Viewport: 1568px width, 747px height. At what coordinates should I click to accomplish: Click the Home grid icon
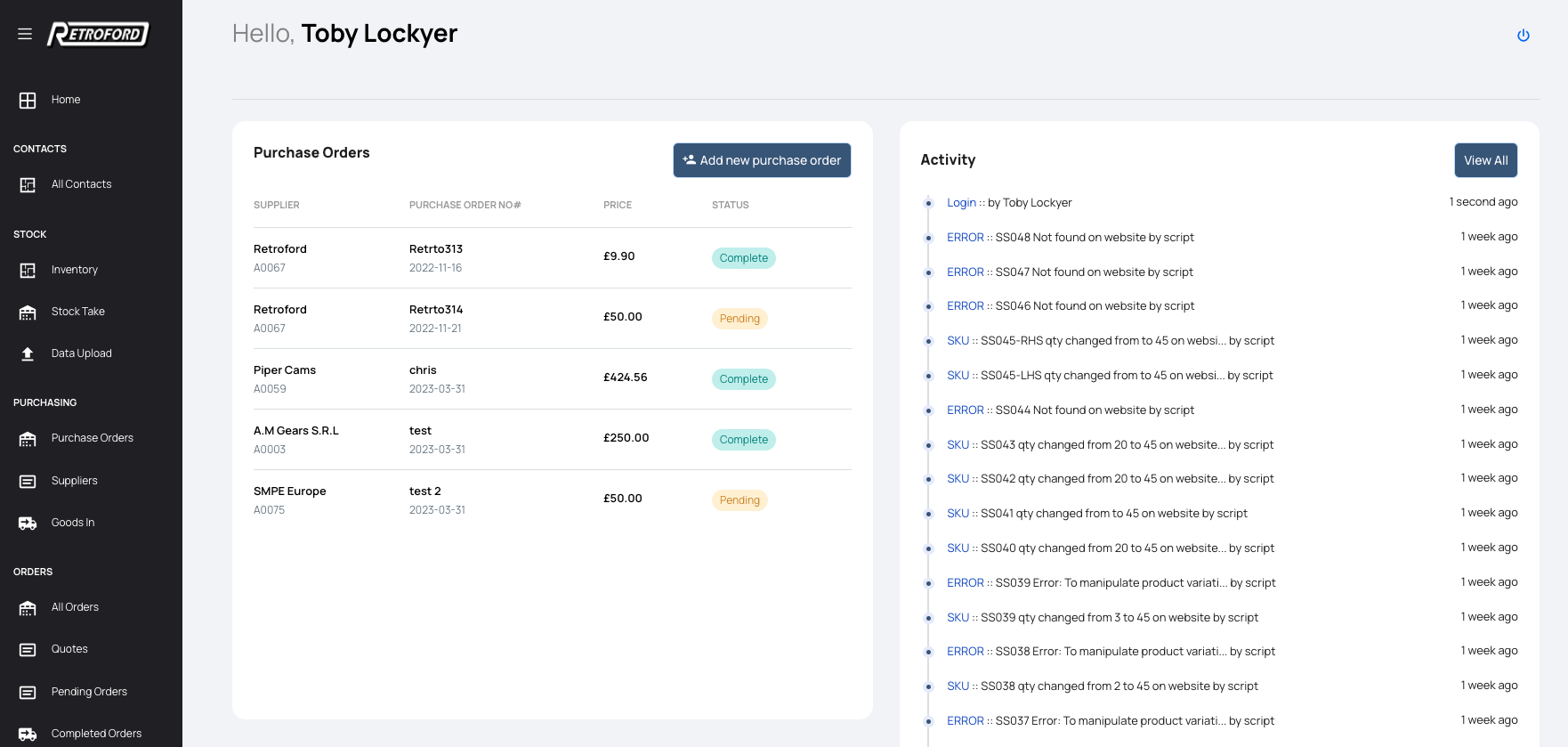[28, 101]
